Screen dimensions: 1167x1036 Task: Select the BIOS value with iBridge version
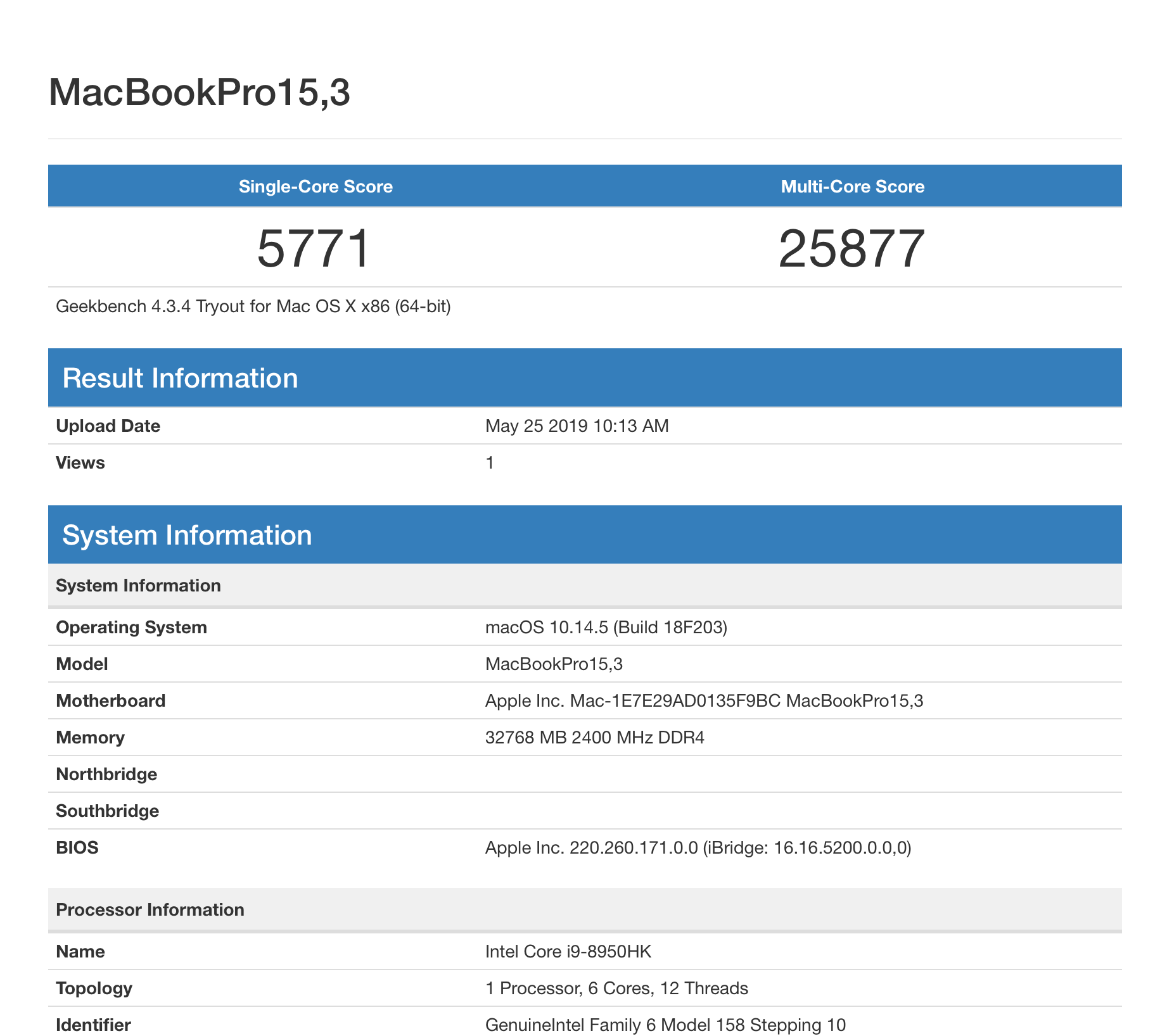(698, 848)
